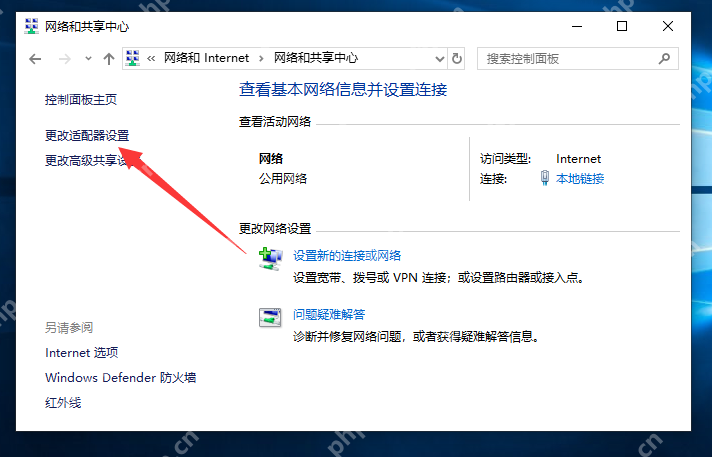Screen dimensions: 712x457
Task: Open 设置新的连接或网络 link
Action: pos(347,255)
